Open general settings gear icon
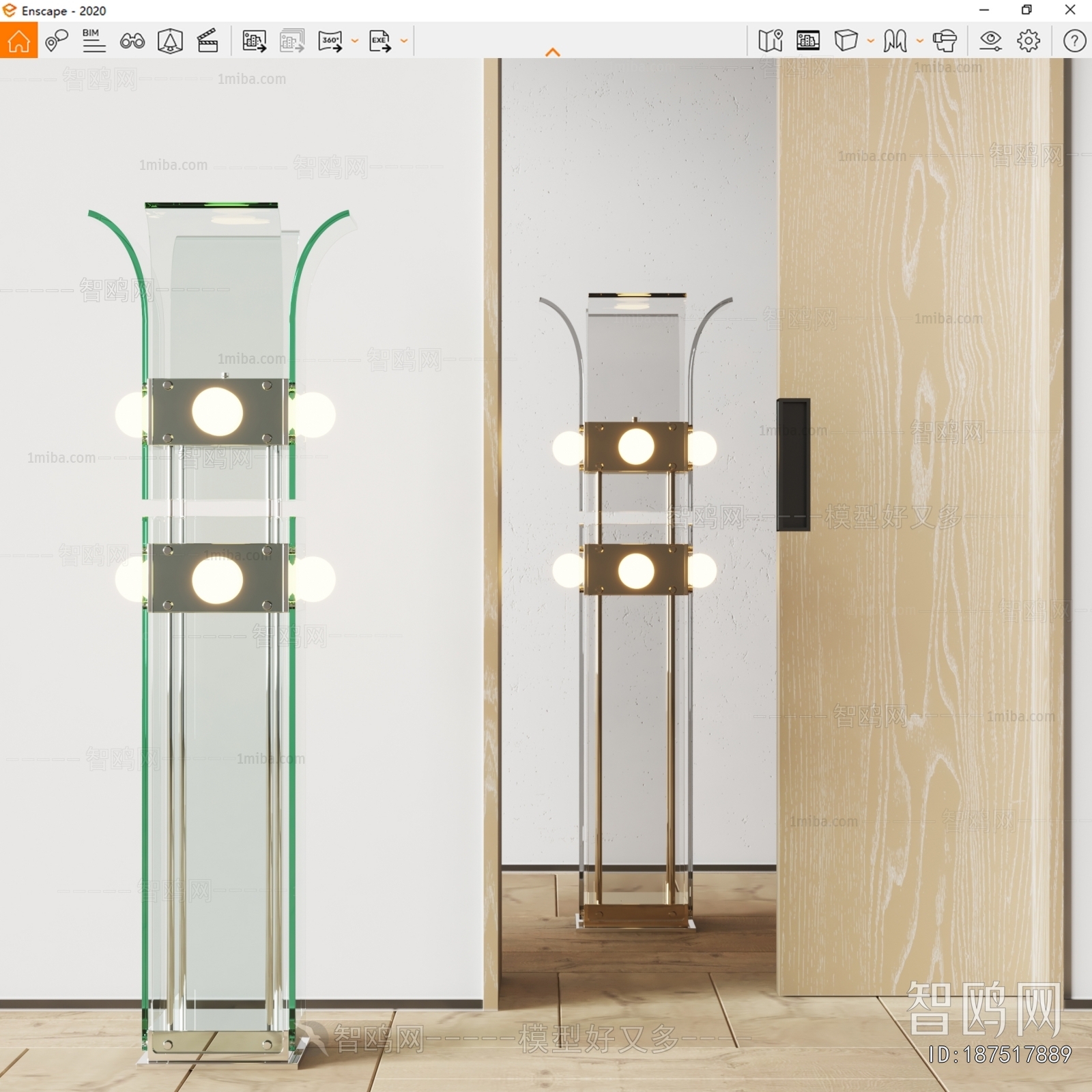Screen dimensions: 1092x1092 point(1029,41)
